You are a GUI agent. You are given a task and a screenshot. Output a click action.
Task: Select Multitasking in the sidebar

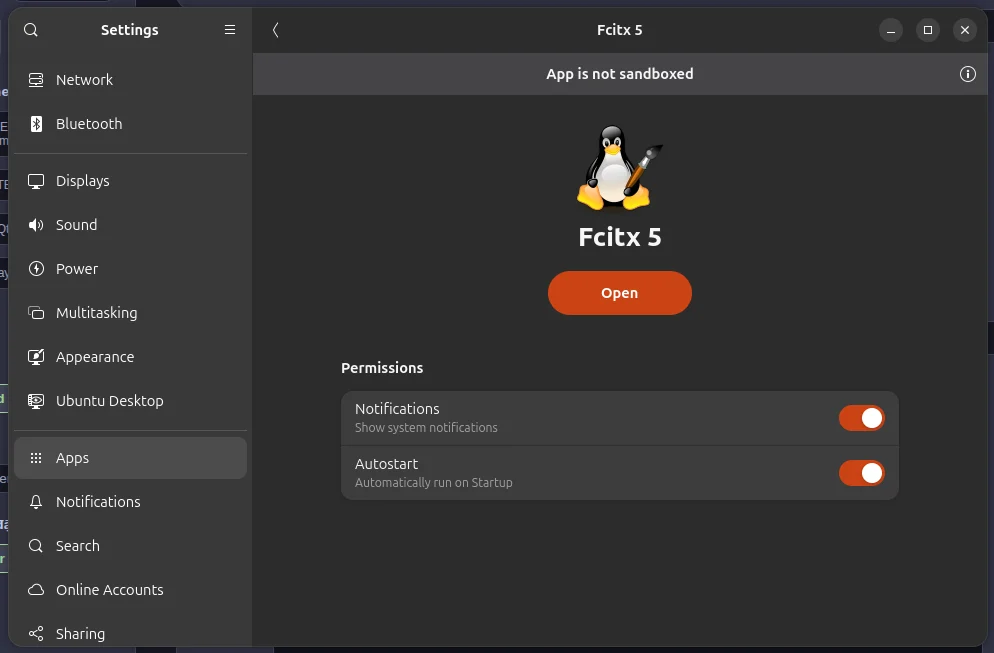pyautogui.click(x=131, y=313)
